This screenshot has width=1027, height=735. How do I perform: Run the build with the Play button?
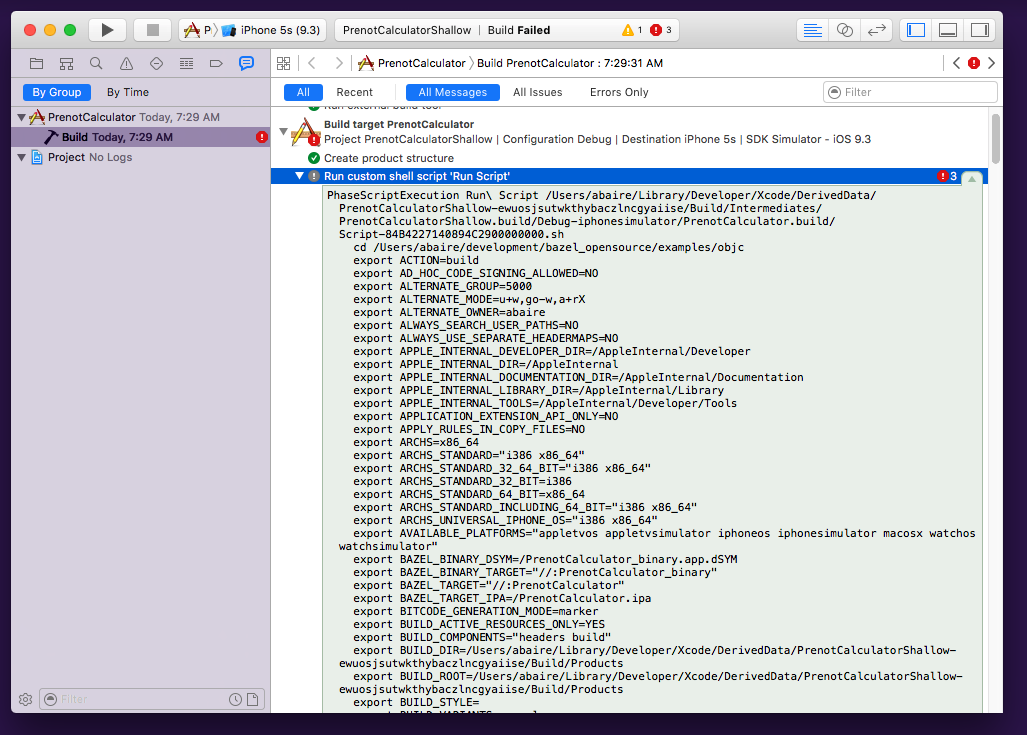pyautogui.click(x=107, y=30)
